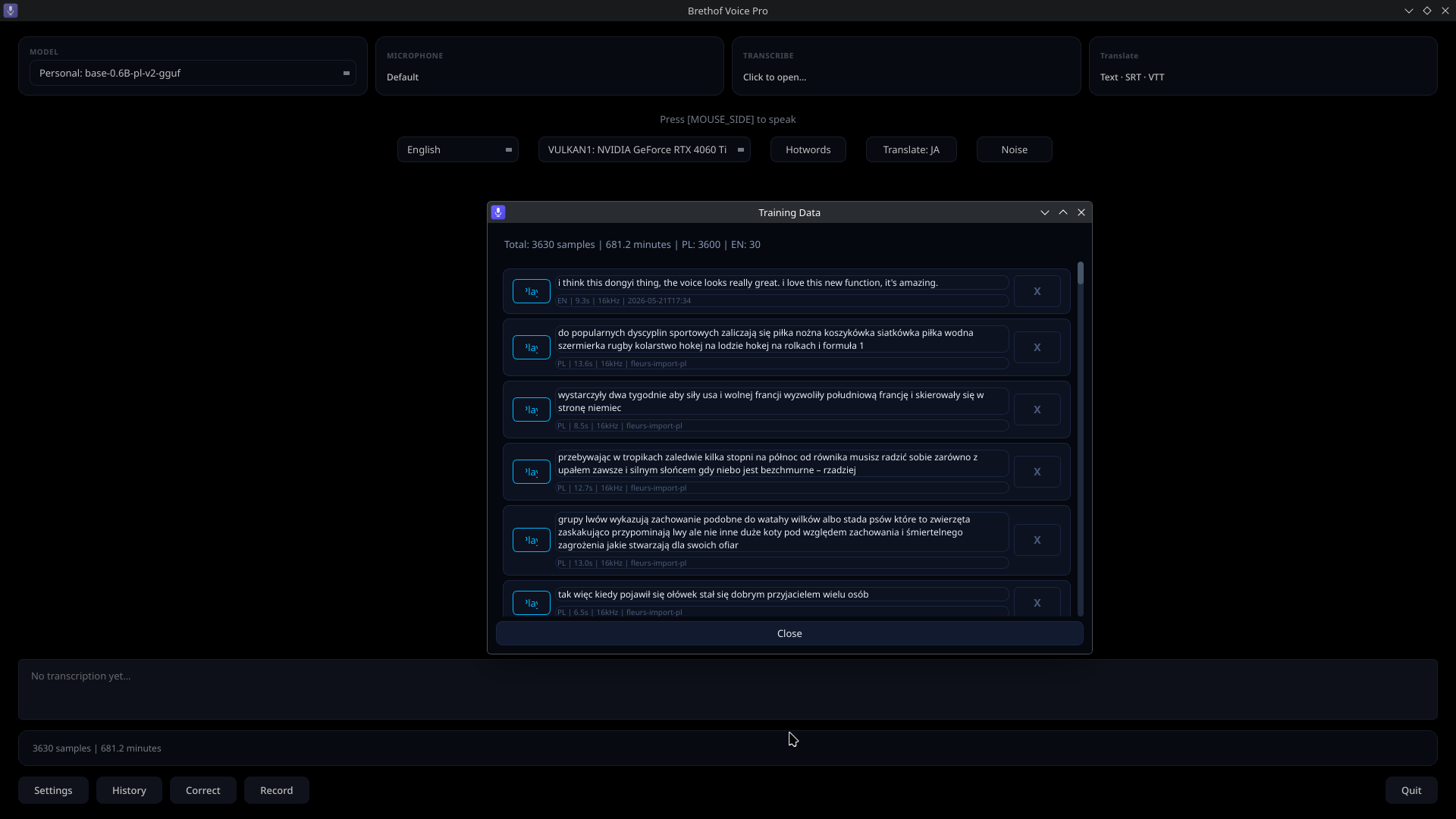Delete the 'wystarczyły dwa tygodnie' sample
Image resolution: width=1456 pixels, height=819 pixels.
click(x=1037, y=409)
